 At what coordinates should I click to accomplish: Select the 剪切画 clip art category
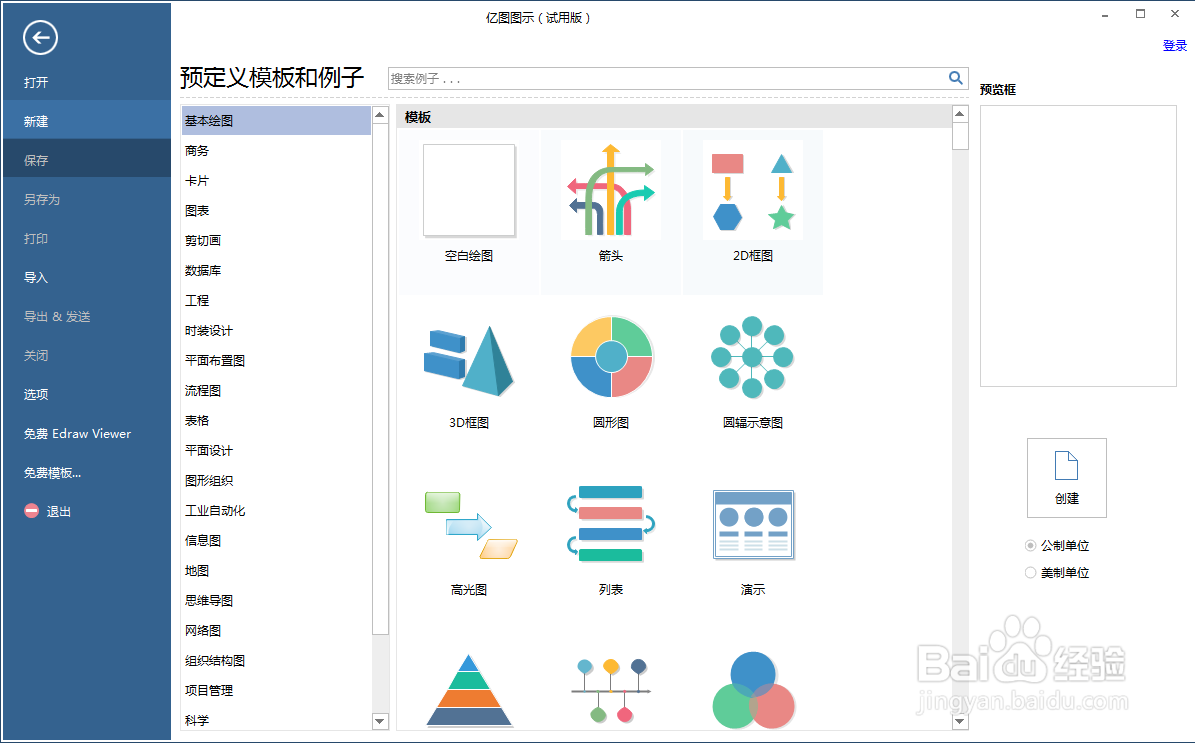pyautogui.click(x=276, y=241)
